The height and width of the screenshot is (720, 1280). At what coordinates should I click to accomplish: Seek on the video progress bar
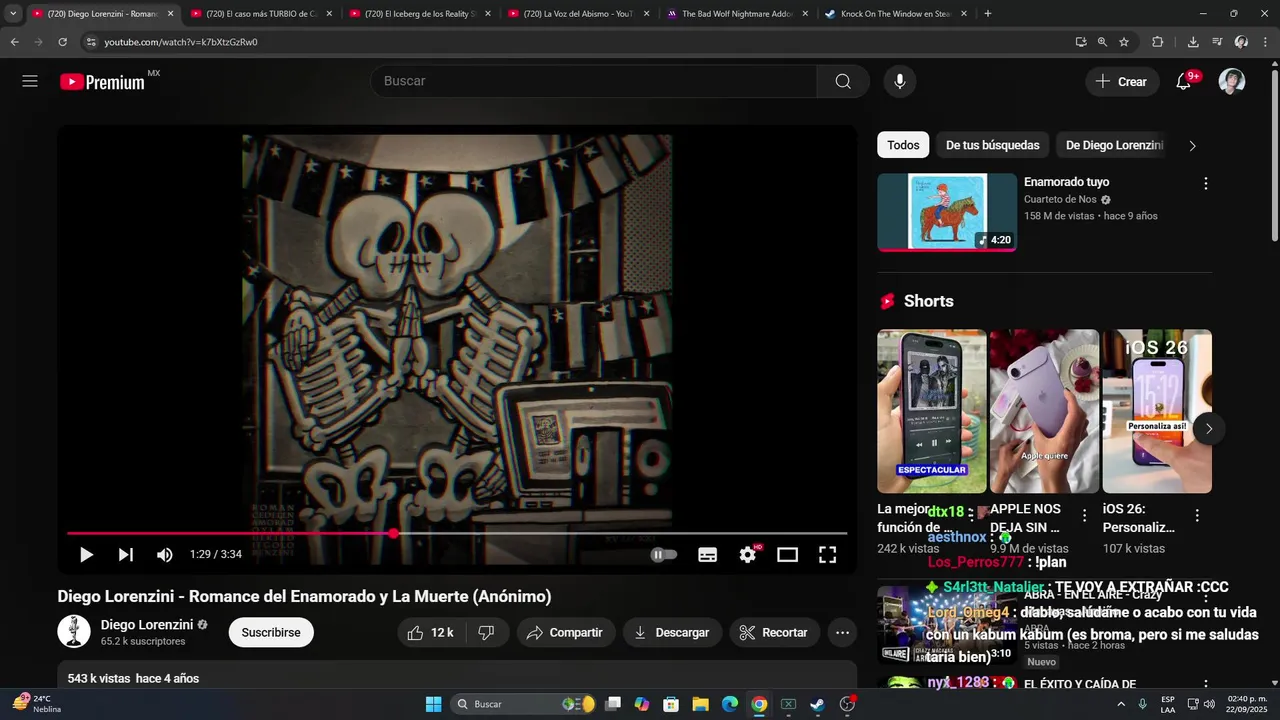click(x=457, y=534)
